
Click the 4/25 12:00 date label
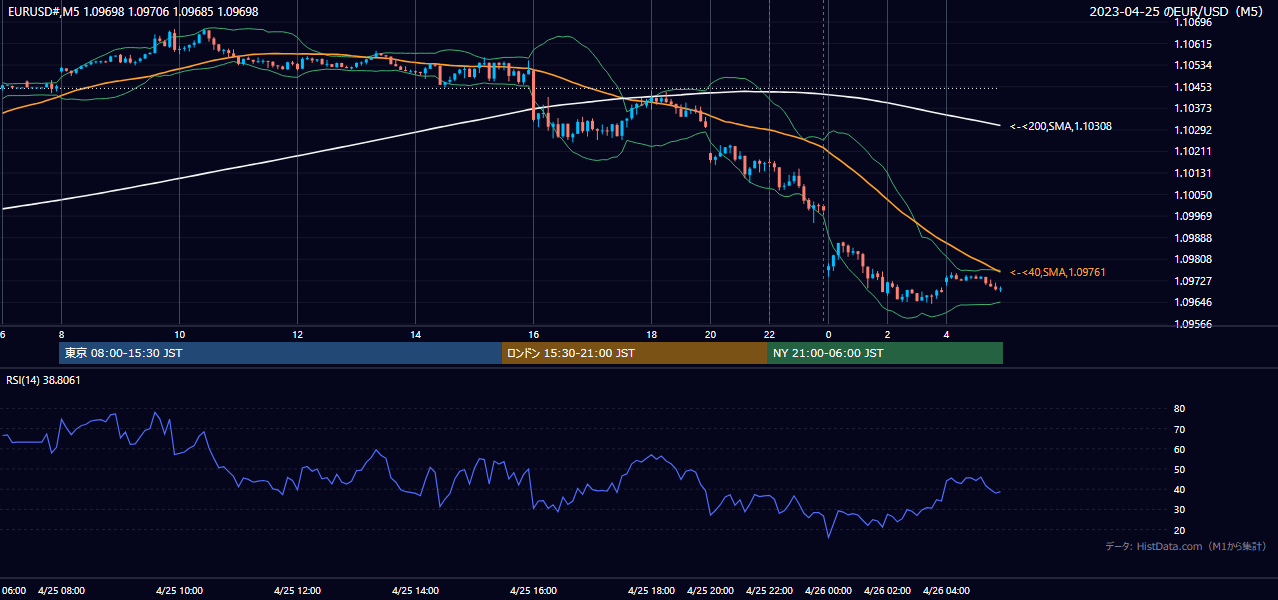coord(297,590)
